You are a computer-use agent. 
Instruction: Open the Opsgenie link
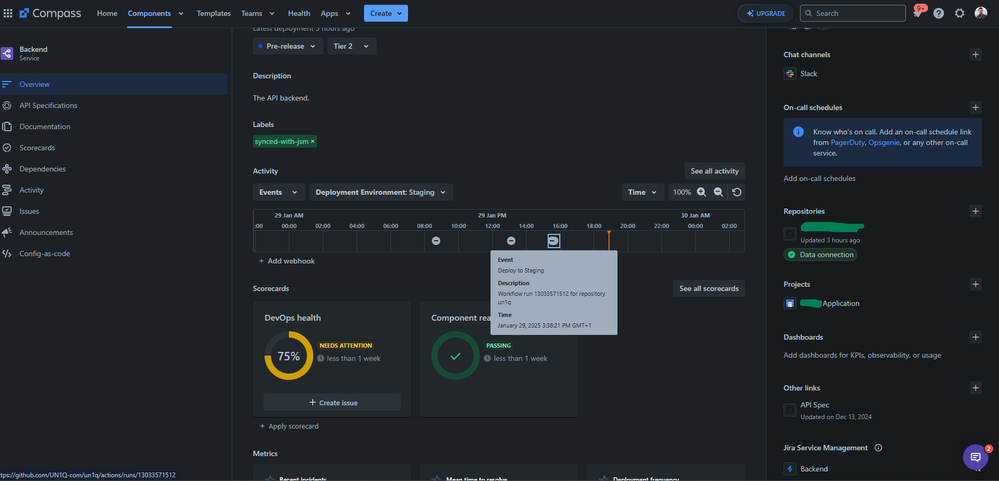pos(884,143)
